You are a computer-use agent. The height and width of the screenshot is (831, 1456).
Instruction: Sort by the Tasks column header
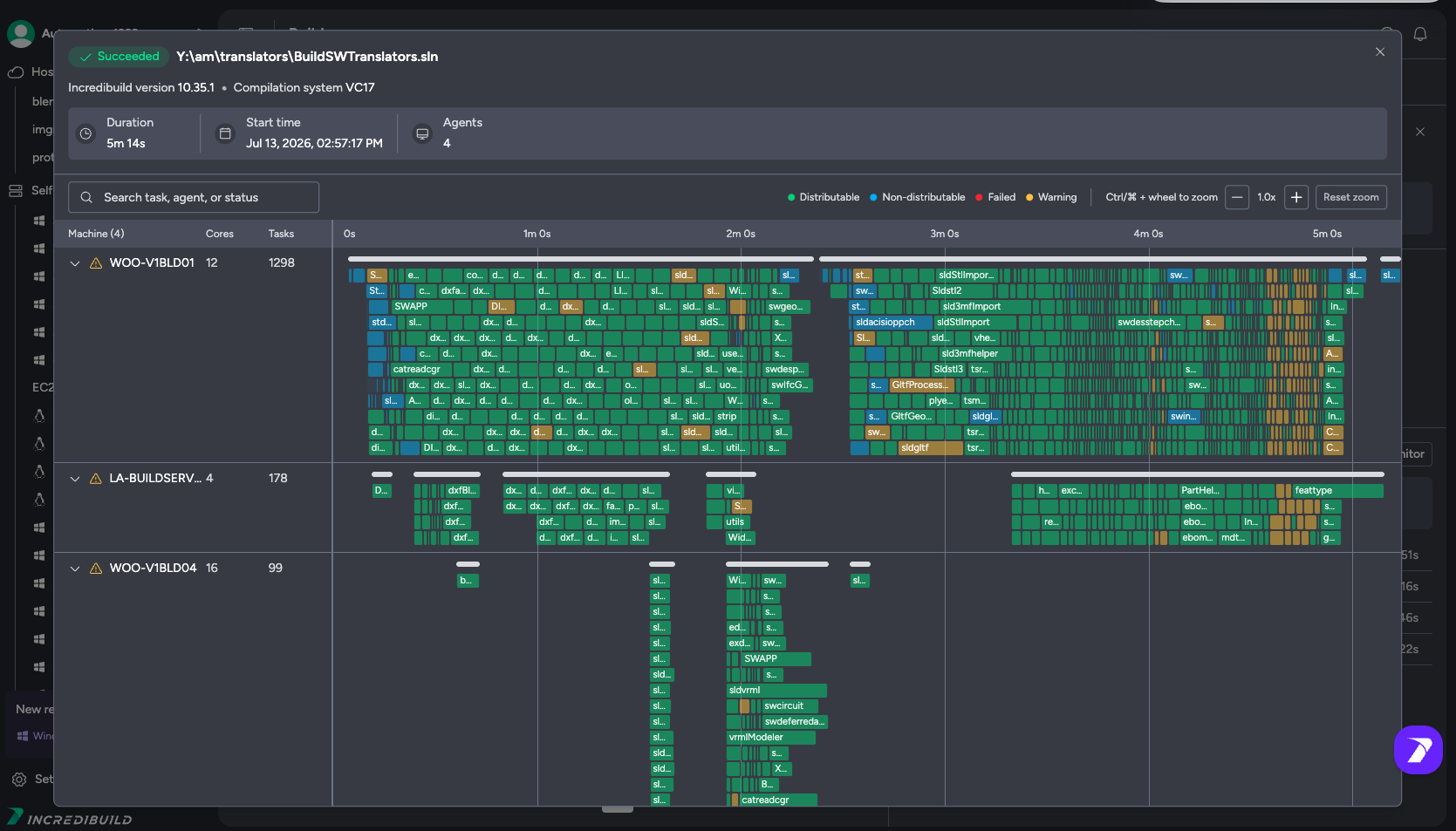pyautogui.click(x=281, y=234)
